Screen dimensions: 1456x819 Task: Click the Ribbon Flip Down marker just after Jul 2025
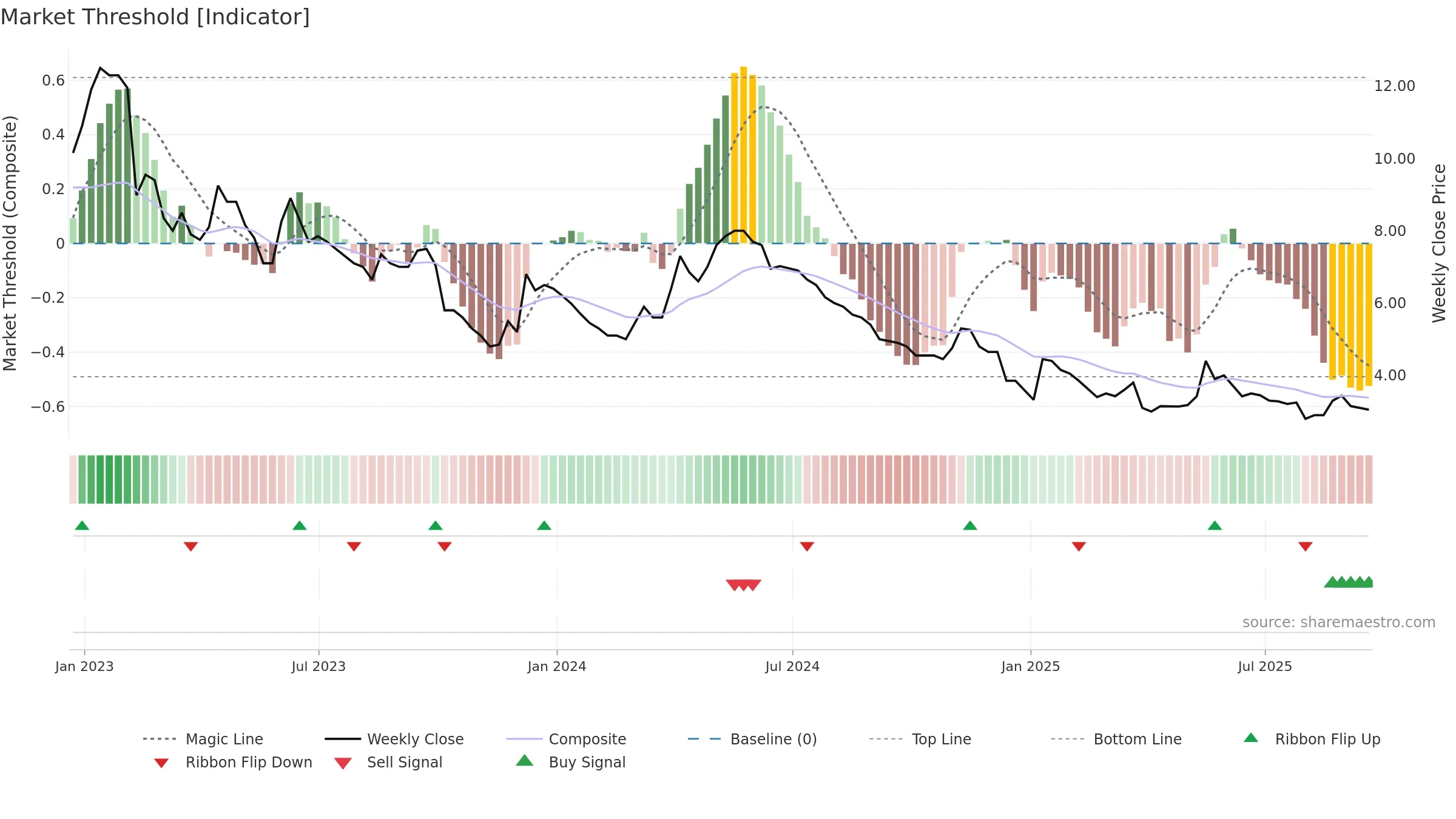coord(1306,547)
